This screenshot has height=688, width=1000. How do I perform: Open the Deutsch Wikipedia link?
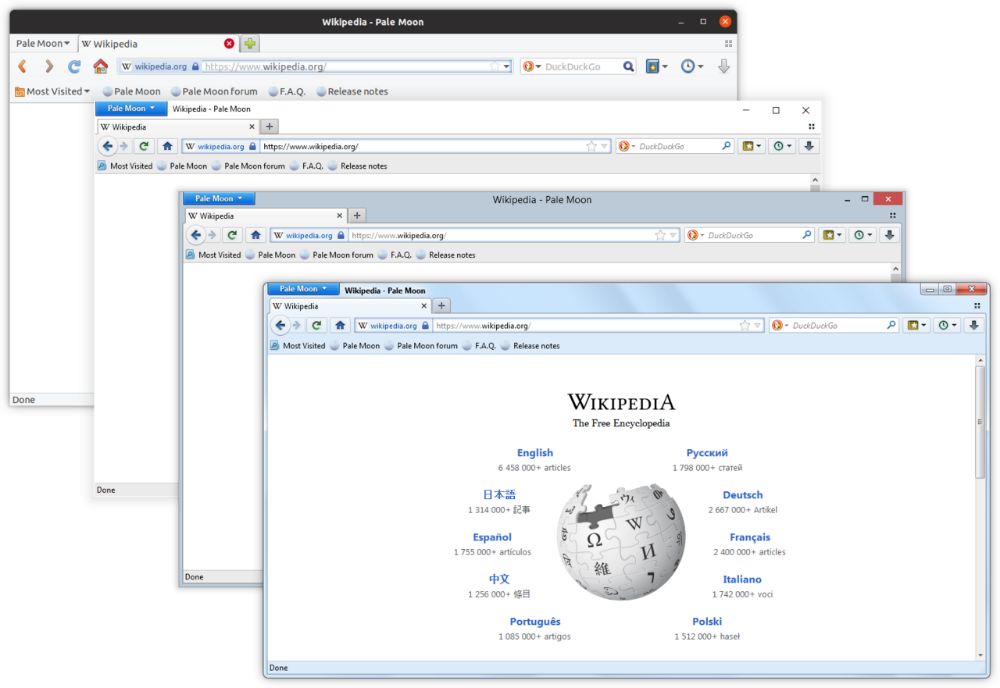[742, 495]
